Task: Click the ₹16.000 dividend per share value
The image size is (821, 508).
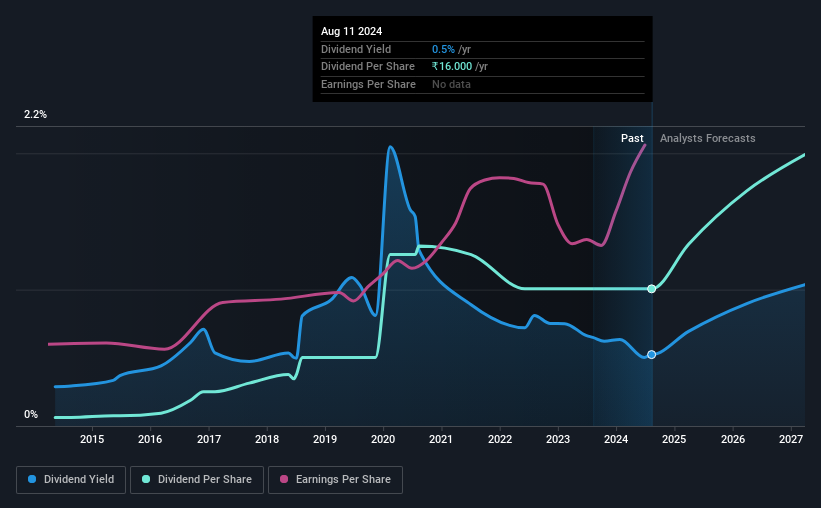Action: coord(452,67)
